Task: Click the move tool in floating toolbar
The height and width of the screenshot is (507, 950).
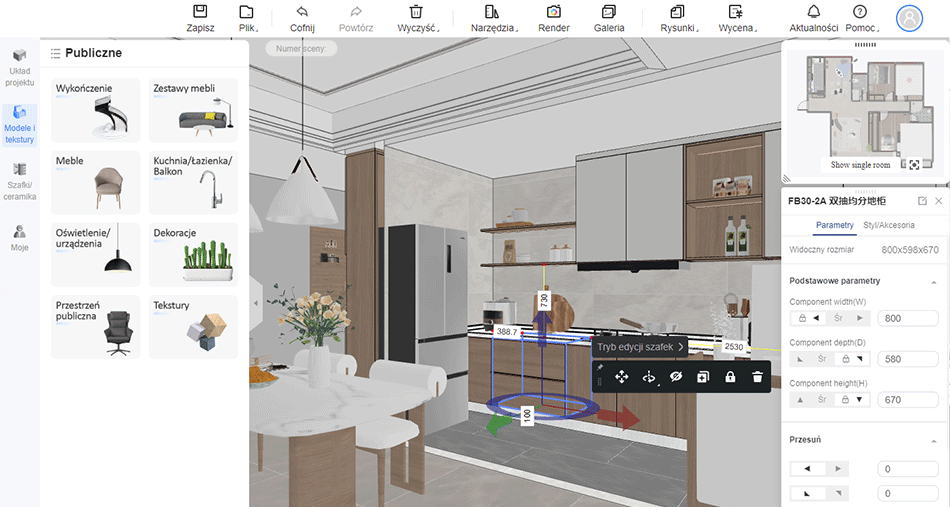Action: pos(621,377)
